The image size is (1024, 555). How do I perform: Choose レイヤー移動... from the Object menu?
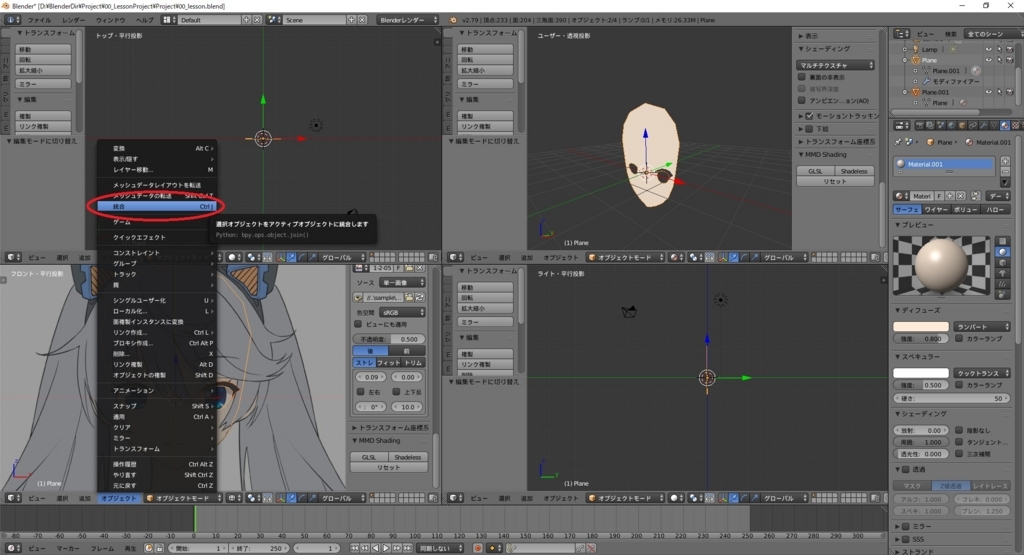click(x=157, y=170)
